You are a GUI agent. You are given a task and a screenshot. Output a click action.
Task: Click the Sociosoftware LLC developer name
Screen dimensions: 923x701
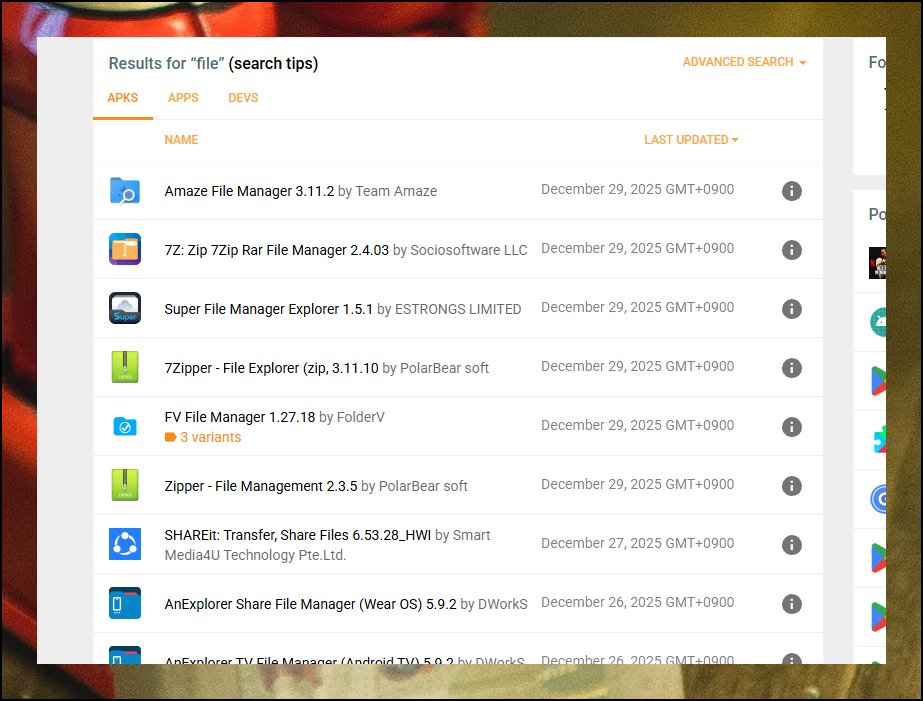click(469, 250)
